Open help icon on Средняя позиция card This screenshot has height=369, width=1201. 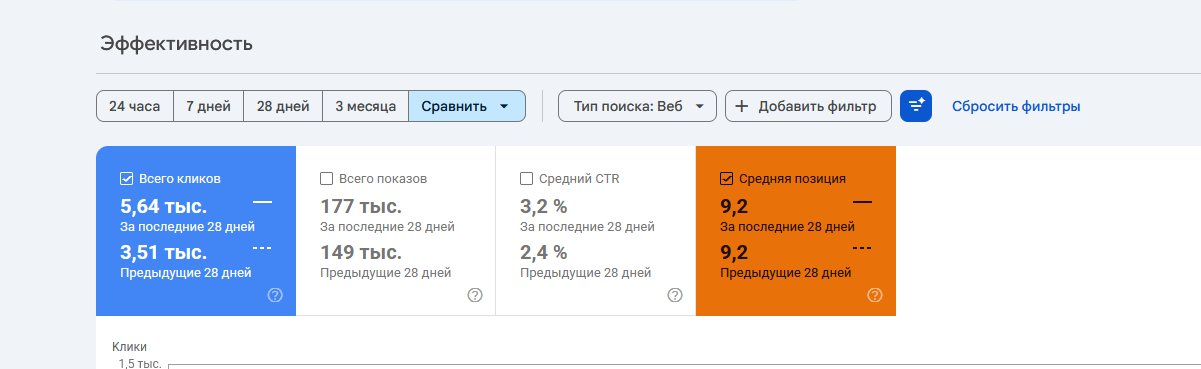tap(875, 295)
